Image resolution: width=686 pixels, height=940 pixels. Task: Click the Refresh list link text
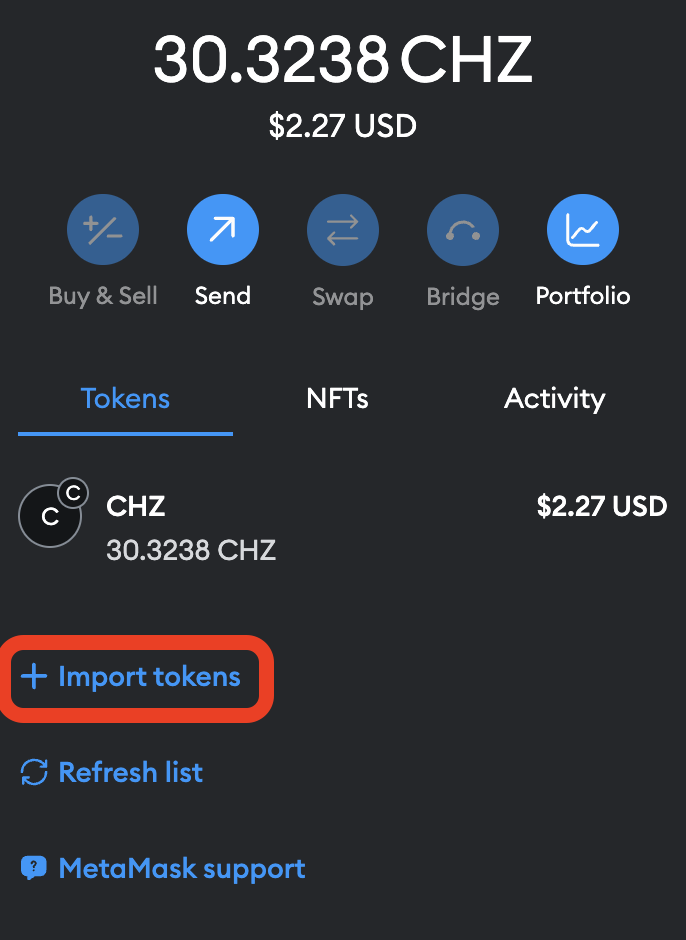tap(131, 773)
